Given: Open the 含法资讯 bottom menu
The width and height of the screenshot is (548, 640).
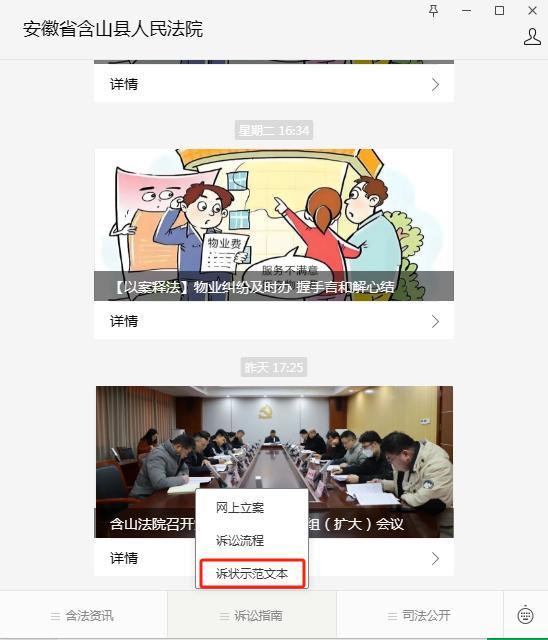Looking at the screenshot, I should pyautogui.click(x=83, y=616).
